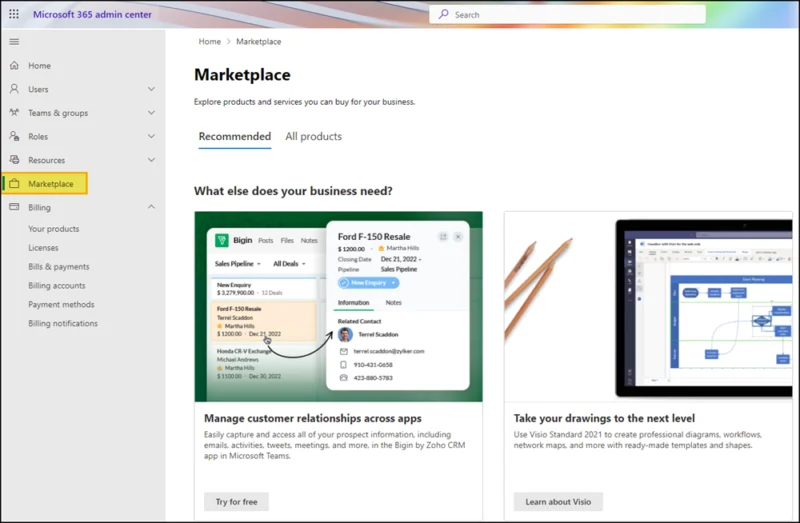Switch to the All products tab
This screenshot has width=800, height=523.
click(x=313, y=136)
